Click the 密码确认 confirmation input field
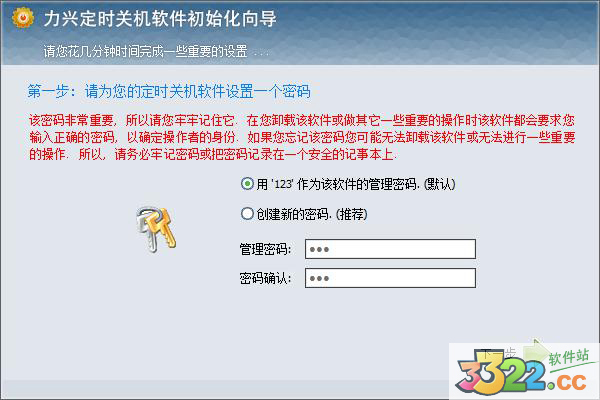 (390, 278)
